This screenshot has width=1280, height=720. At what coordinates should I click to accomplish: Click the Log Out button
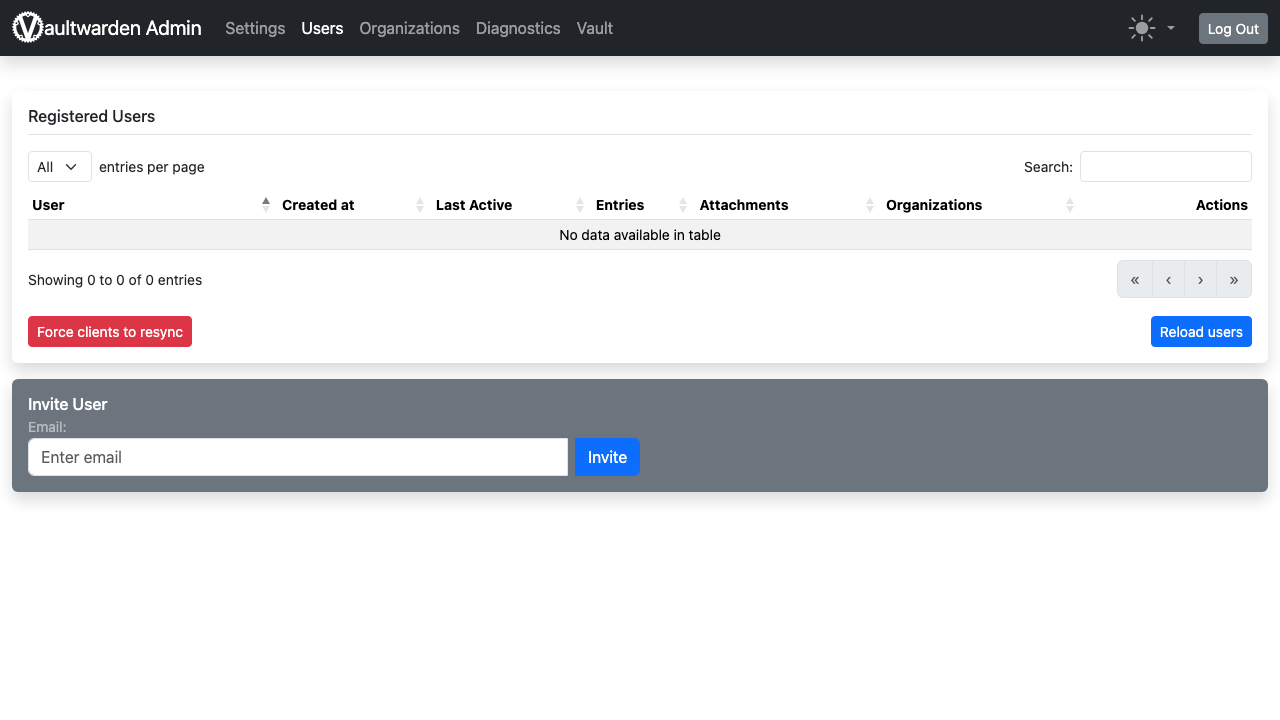(x=1233, y=28)
